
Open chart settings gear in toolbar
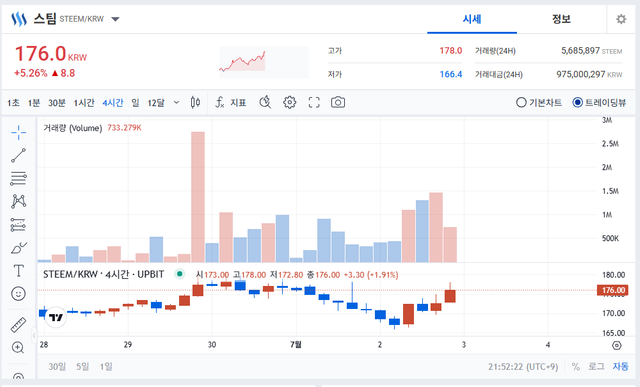pyautogui.click(x=289, y=102)
